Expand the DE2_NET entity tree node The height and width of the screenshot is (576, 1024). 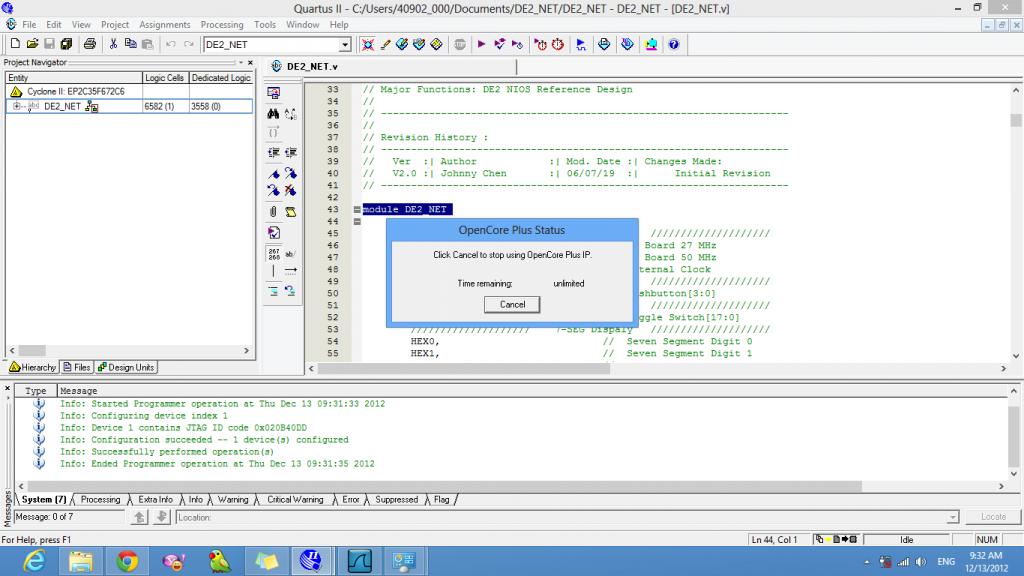click(x=16, y=106)
